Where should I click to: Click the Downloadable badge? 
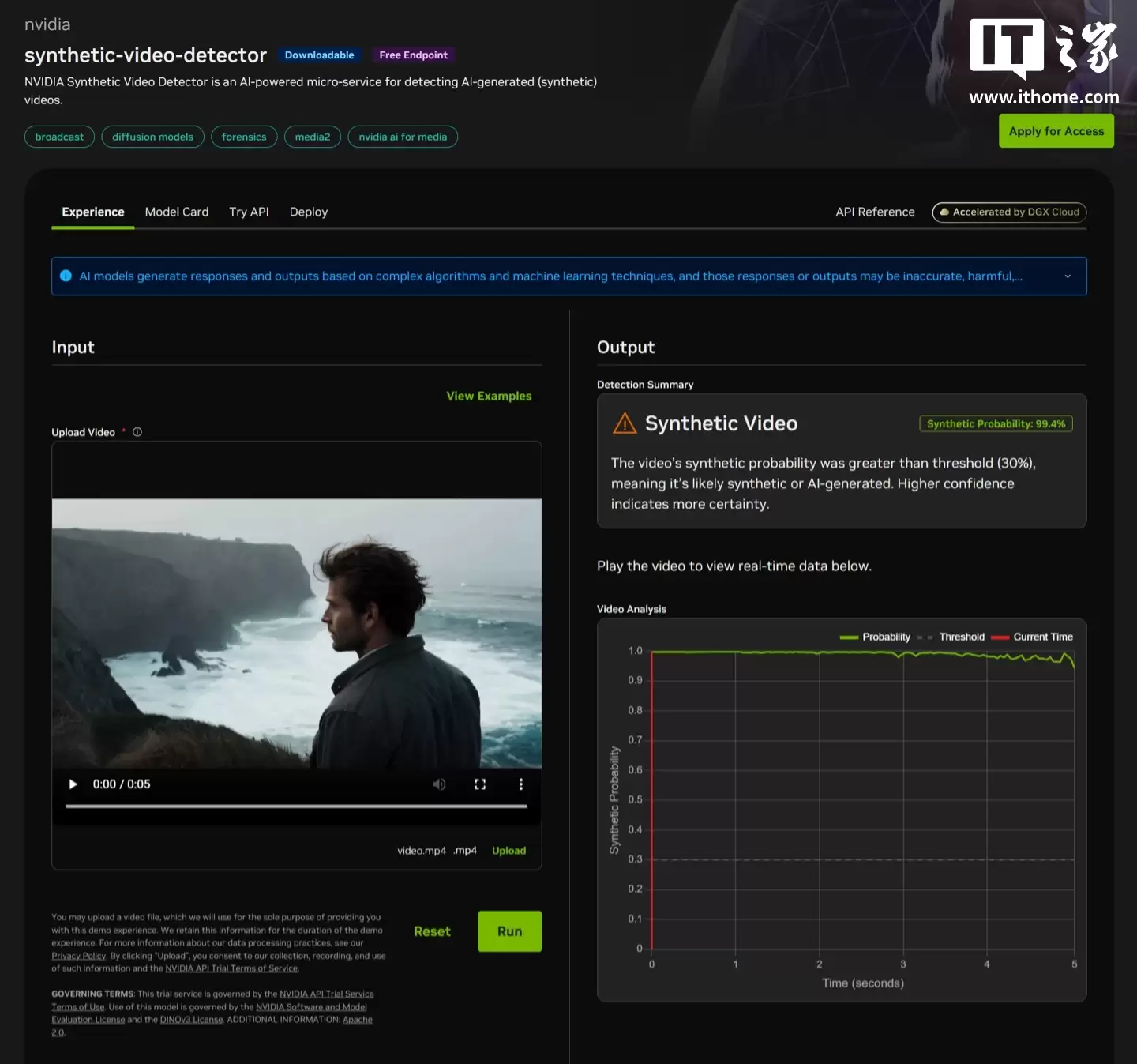coord(319,55)
